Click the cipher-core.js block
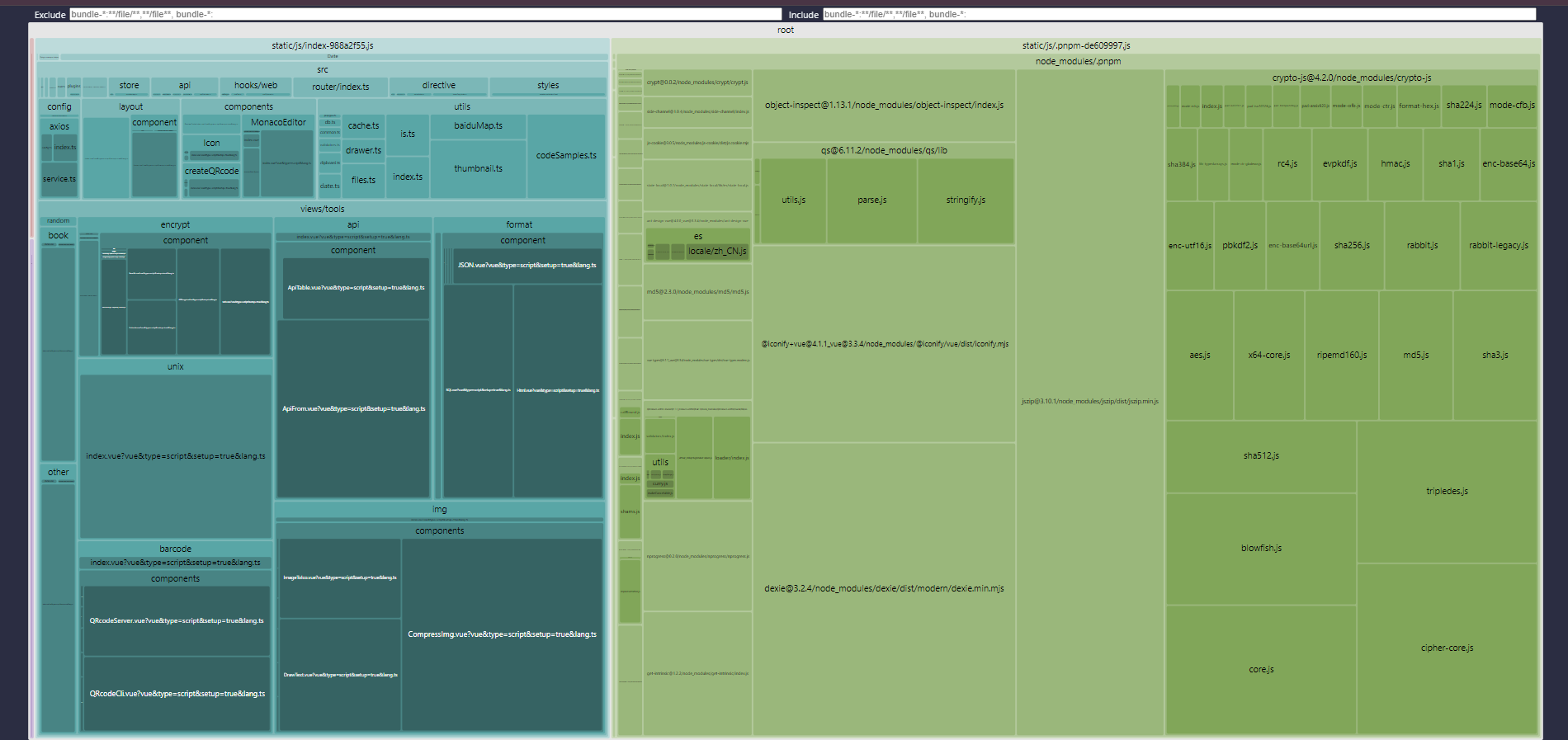This screenshot has height=740, width=1568. coord(1447,648)
